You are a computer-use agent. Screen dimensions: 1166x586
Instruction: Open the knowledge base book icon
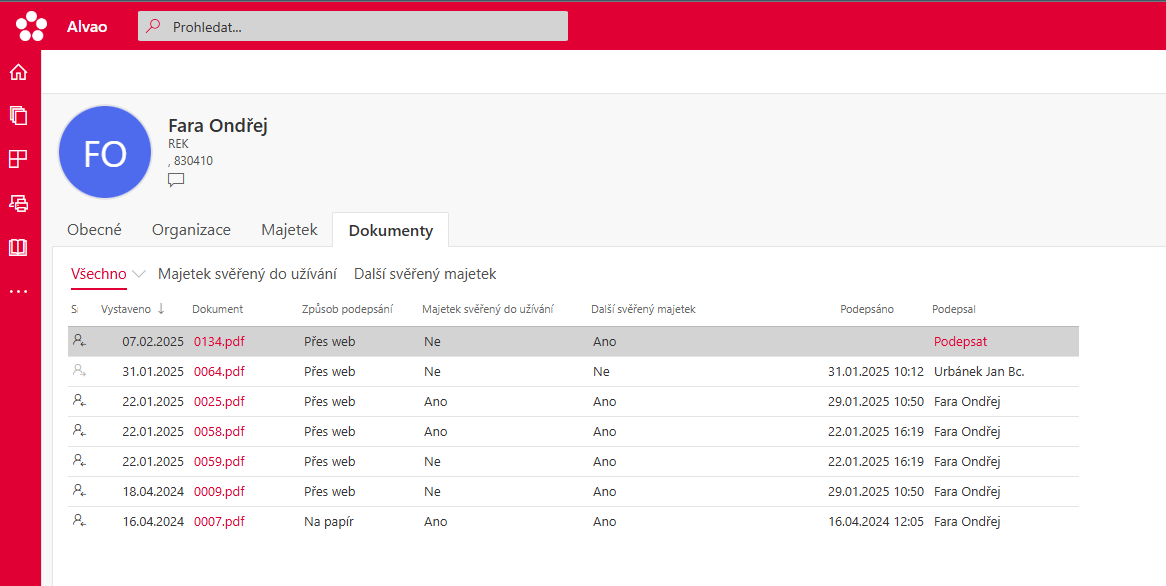click(x=18, y=247)
